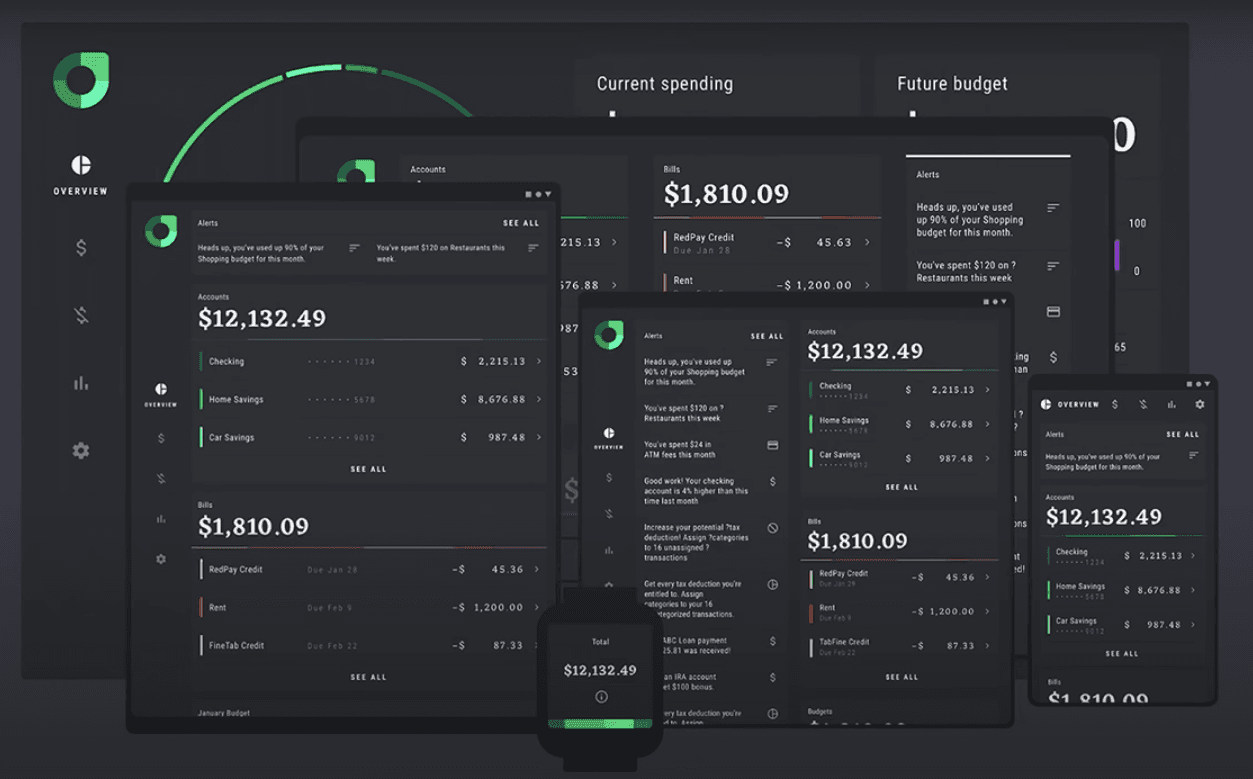Screen dimensions: 1253x779
Task: Open the Budgets bar-chart icon in left tablet sidebar
Action: pos(161,519)
